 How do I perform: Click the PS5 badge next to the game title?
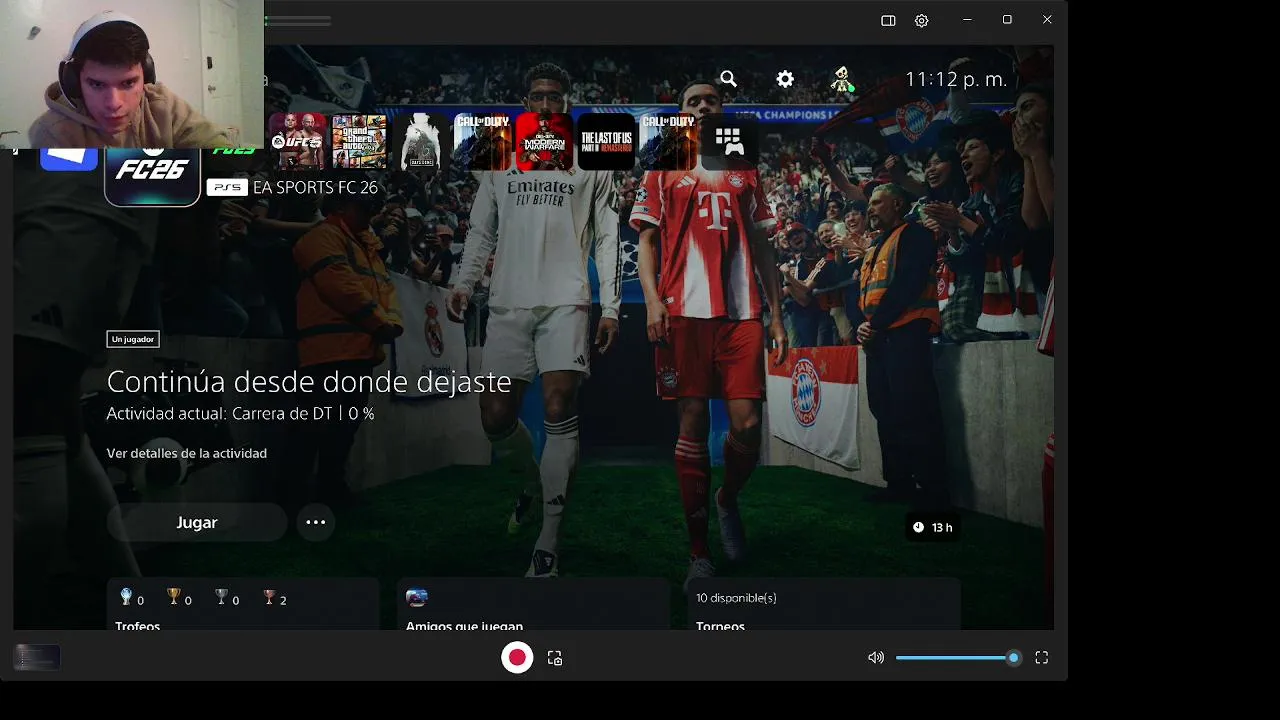pyautogui.click(x=227, y=187)
